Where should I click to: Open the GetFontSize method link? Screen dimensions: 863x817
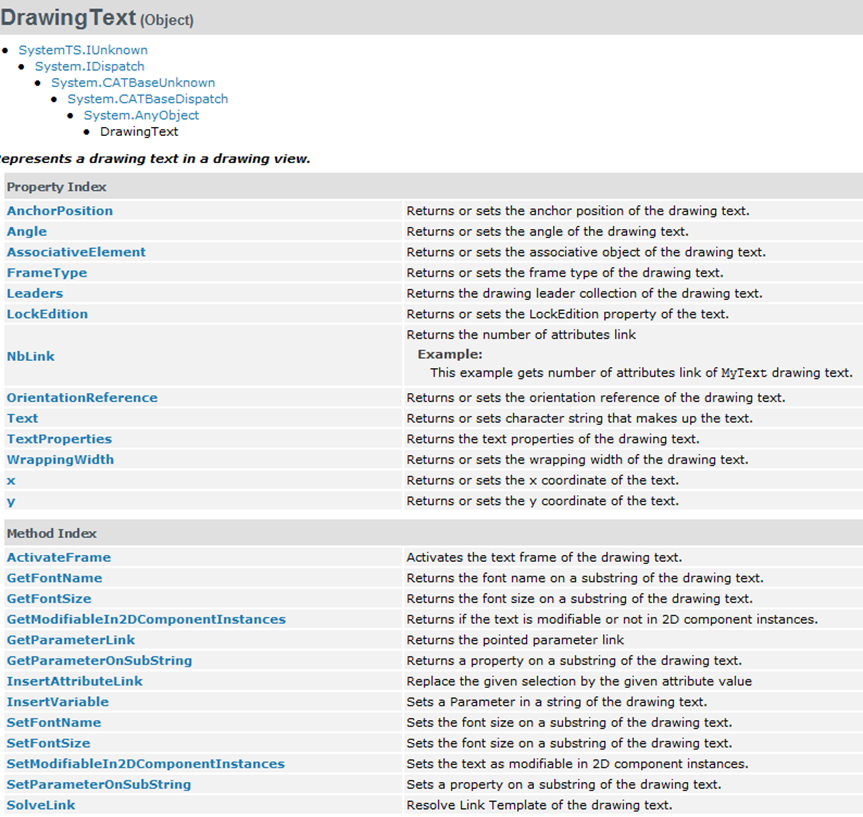point(49,599)
